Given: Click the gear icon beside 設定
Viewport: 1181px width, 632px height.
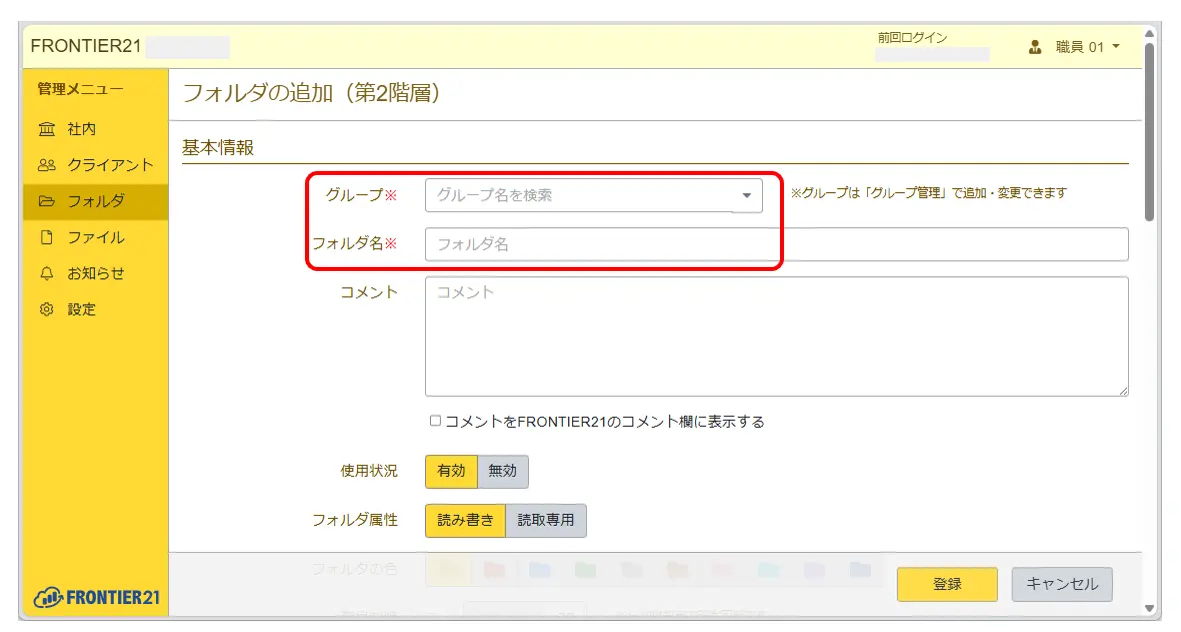Looking at the screenshot, I should [x=47, y=310].
